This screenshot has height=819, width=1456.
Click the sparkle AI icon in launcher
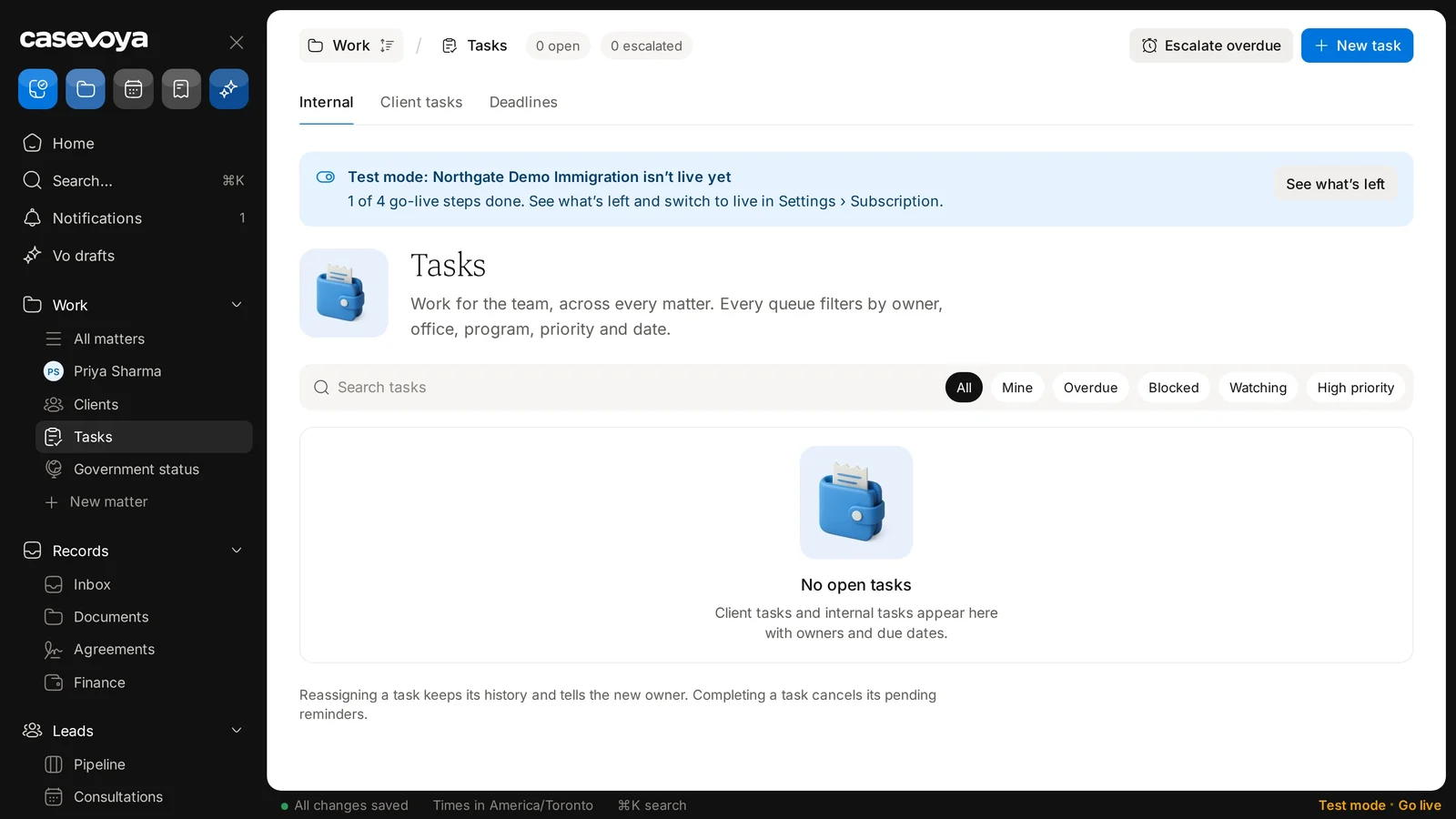click(228, 89)
